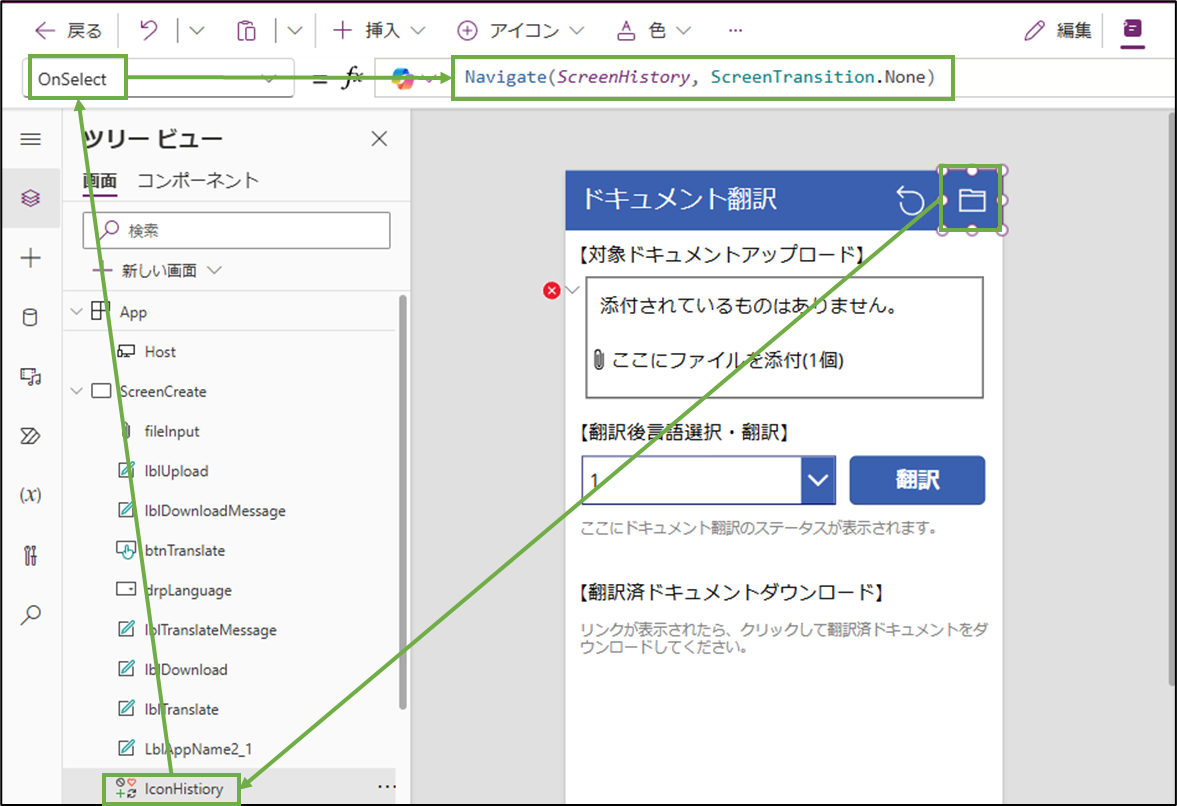
Task: Open the IconHistiory more options ellipsis
Action: 387,787
